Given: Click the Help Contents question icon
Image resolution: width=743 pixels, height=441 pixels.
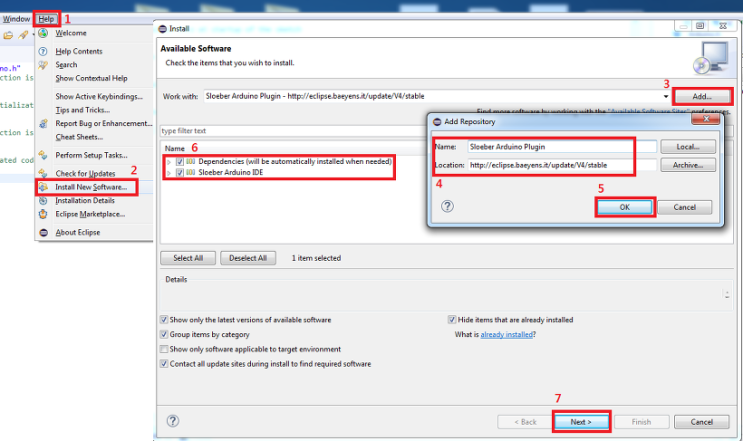Looking at the screenshot, I should tap(43, 51).
